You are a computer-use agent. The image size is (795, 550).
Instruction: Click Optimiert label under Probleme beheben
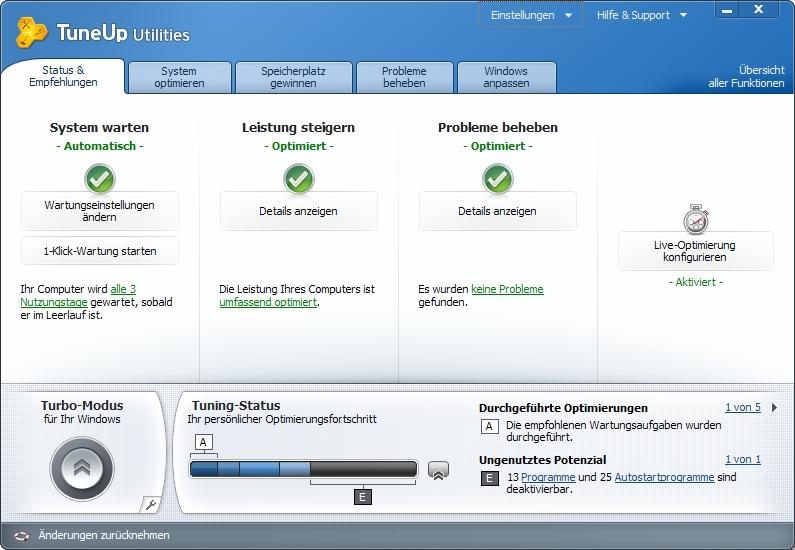[497, 146]
